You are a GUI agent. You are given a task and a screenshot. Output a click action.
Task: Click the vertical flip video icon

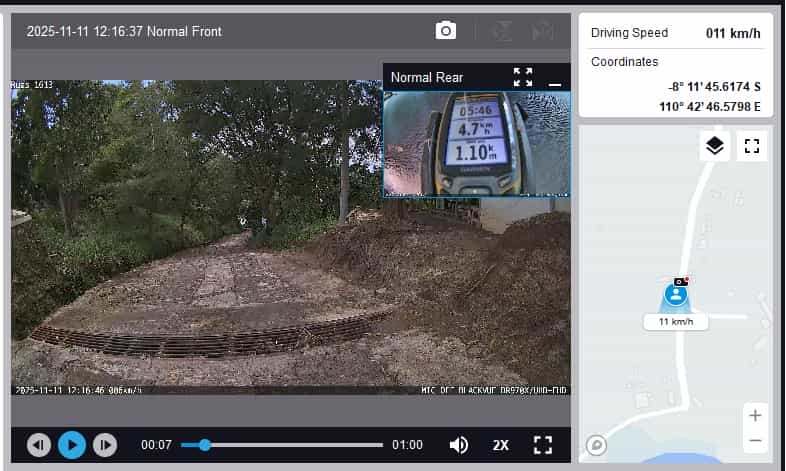[x=502, y=31]
